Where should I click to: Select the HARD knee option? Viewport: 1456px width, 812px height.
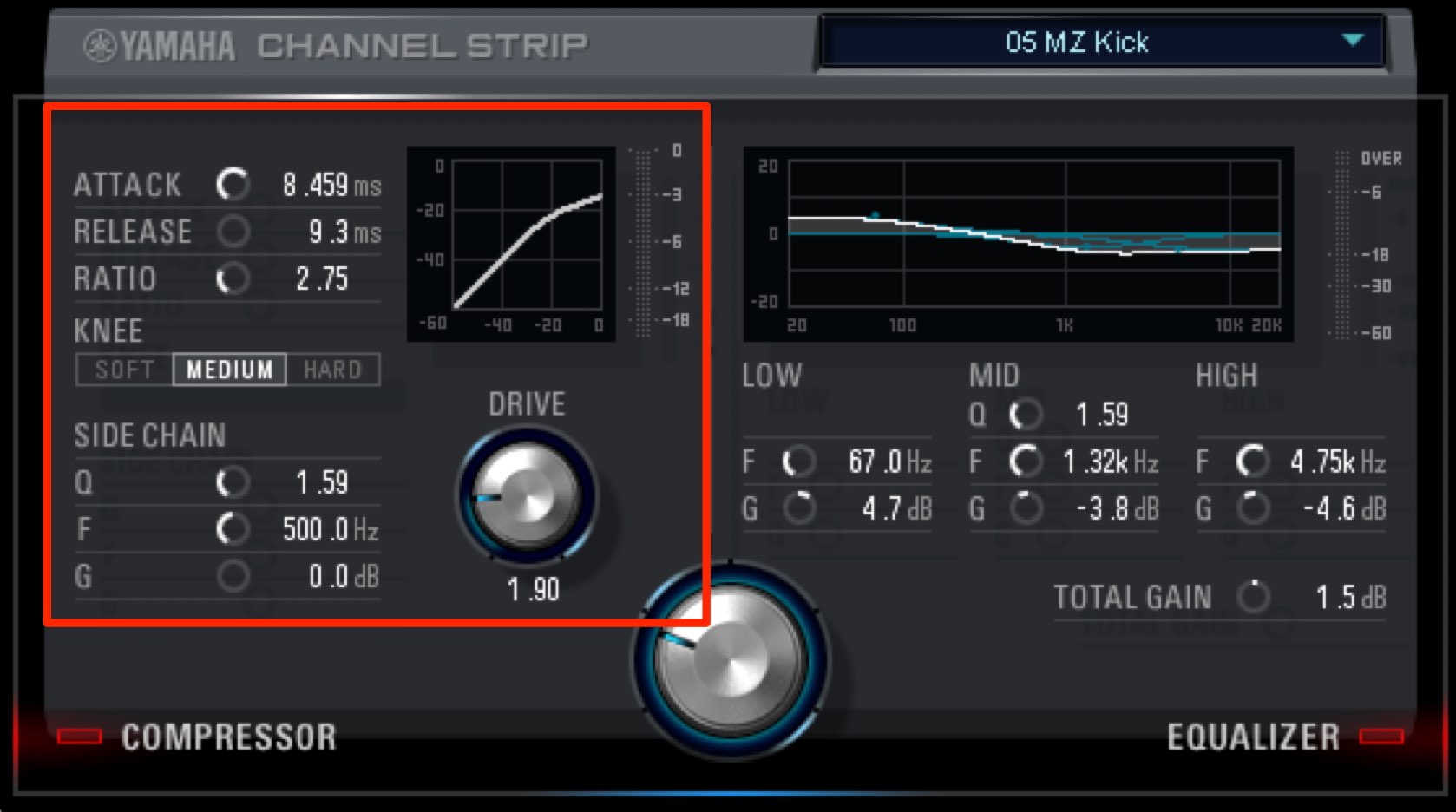click(332, 370)
